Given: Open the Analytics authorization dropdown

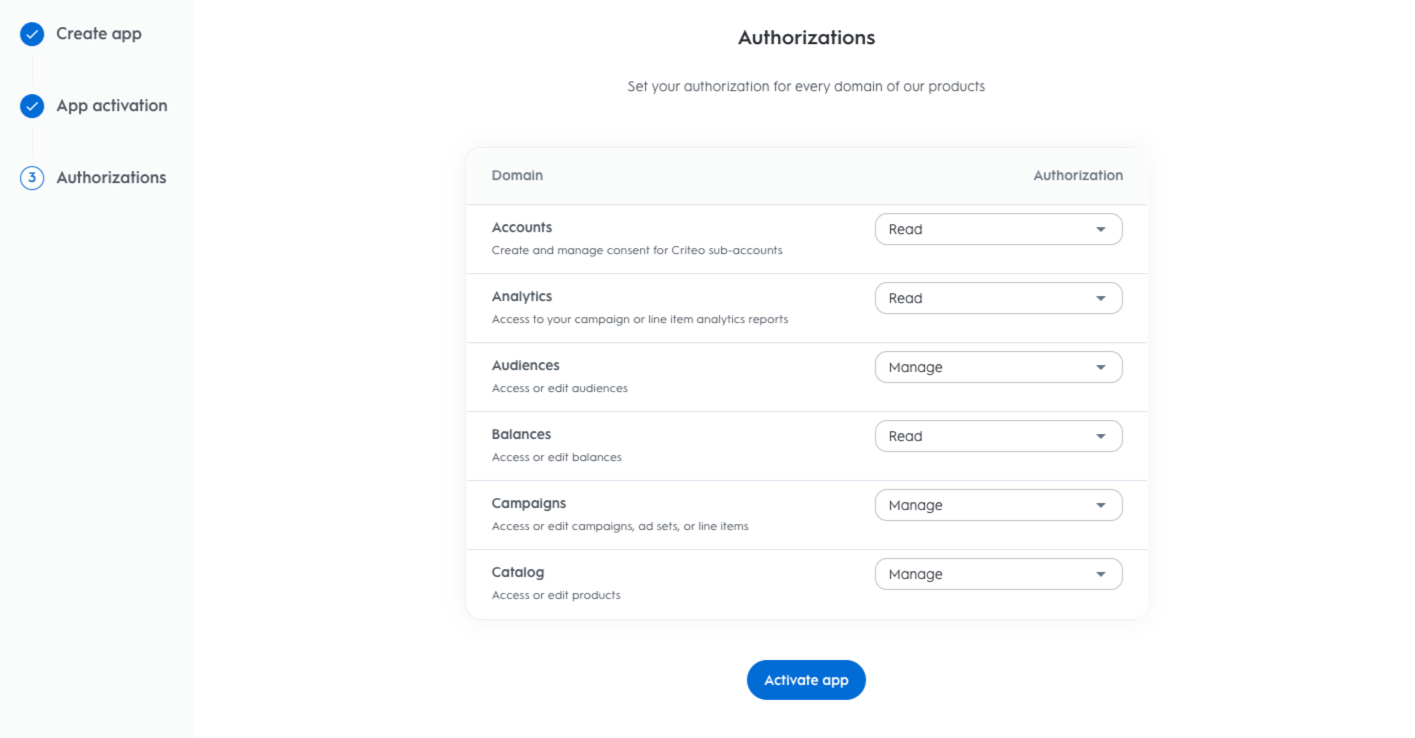Looking at the screenshot, I should pyautogui.click(x=998, y=298).
